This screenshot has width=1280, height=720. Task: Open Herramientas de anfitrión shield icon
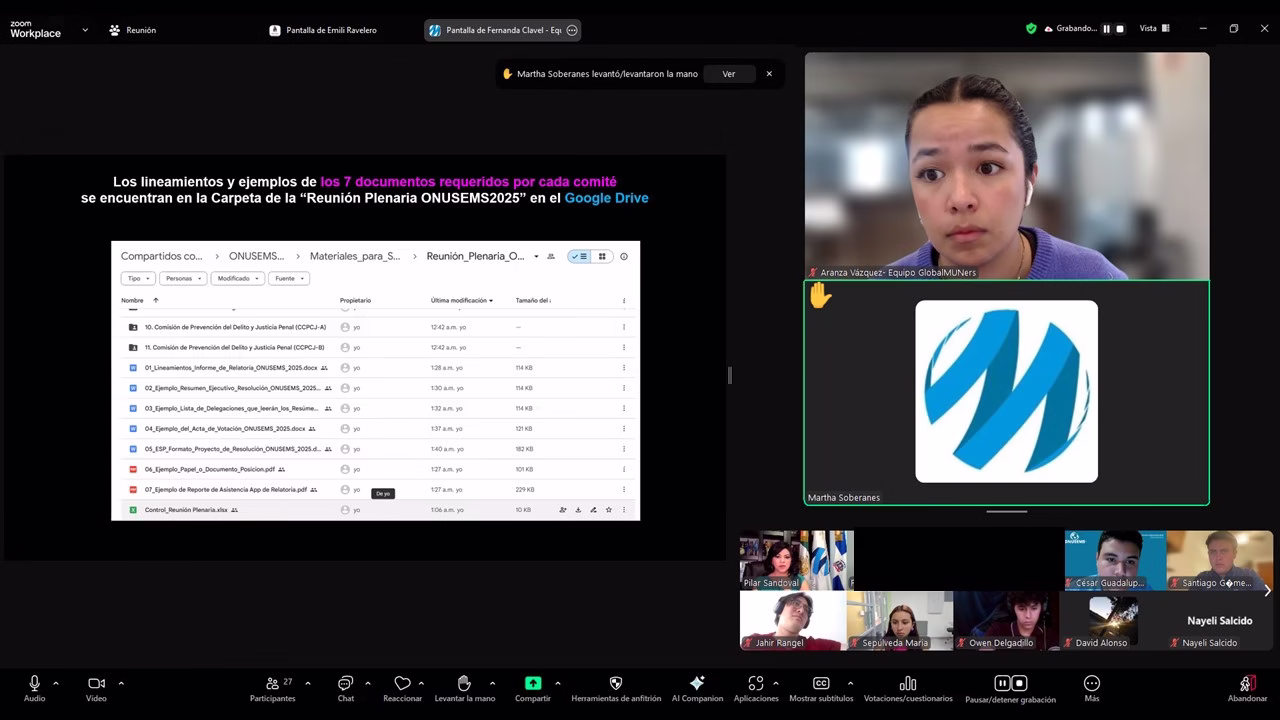point(616,684)
